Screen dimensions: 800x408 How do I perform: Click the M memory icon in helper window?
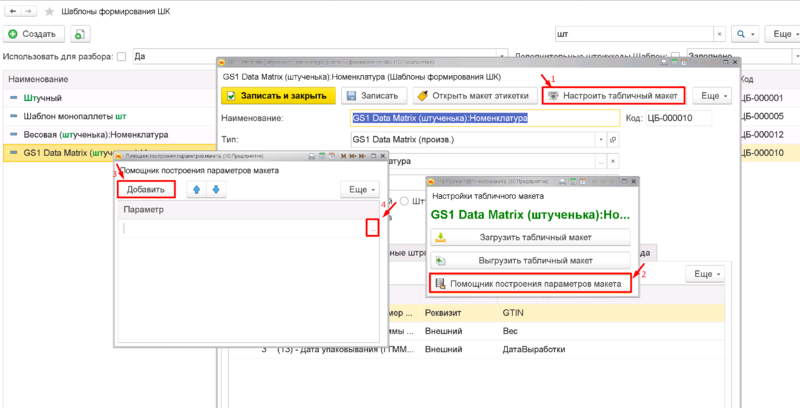[x=343, y=156]
